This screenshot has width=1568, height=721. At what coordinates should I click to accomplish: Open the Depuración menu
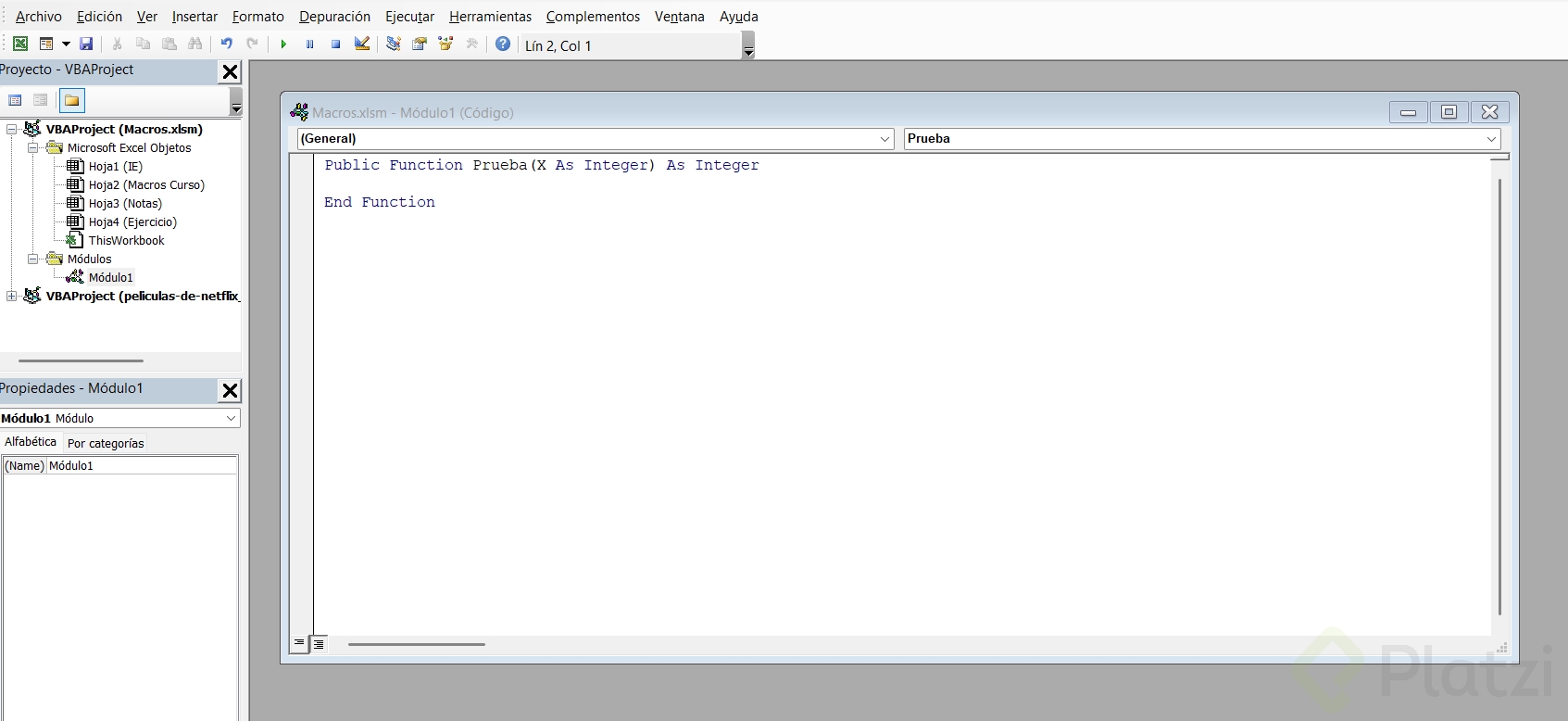[x=334, y=17]
